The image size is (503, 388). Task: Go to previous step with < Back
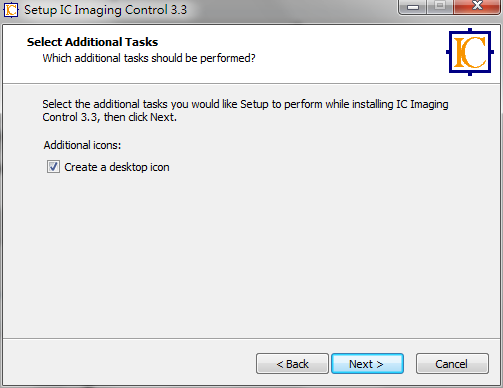(292, 364)
